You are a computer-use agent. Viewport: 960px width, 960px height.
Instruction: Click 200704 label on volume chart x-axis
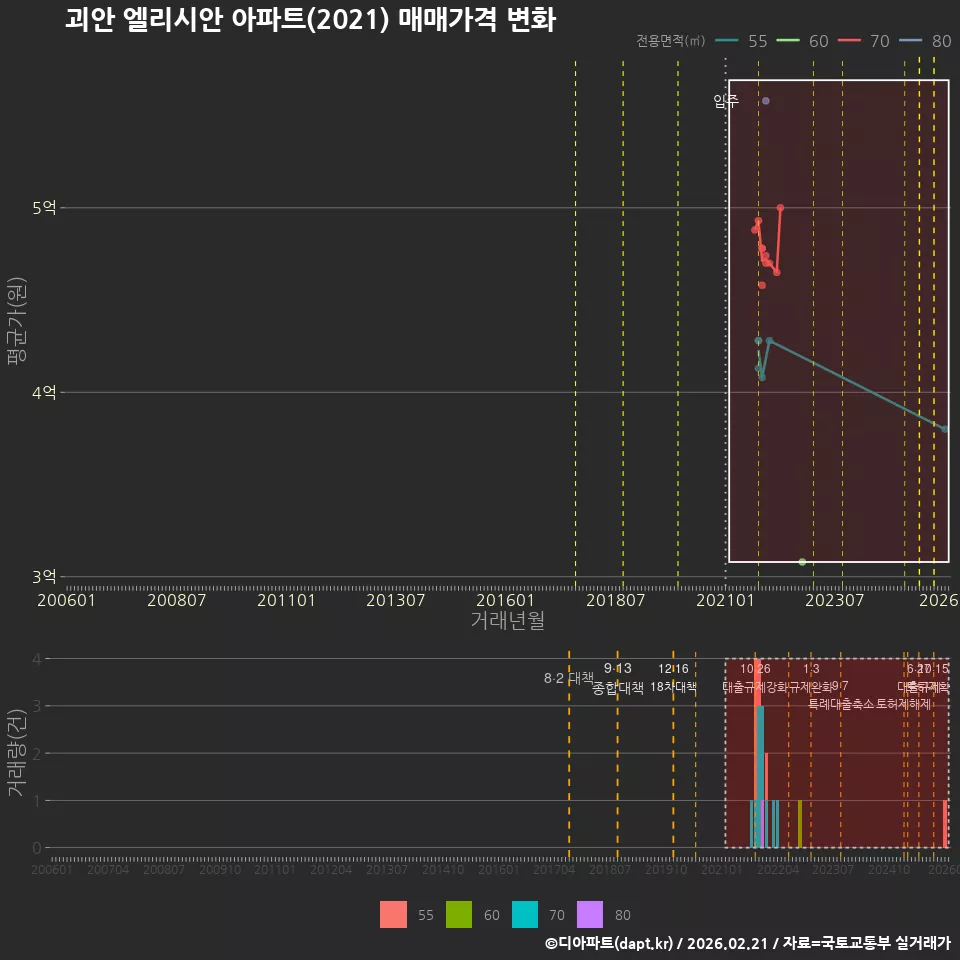coord(108,869)
